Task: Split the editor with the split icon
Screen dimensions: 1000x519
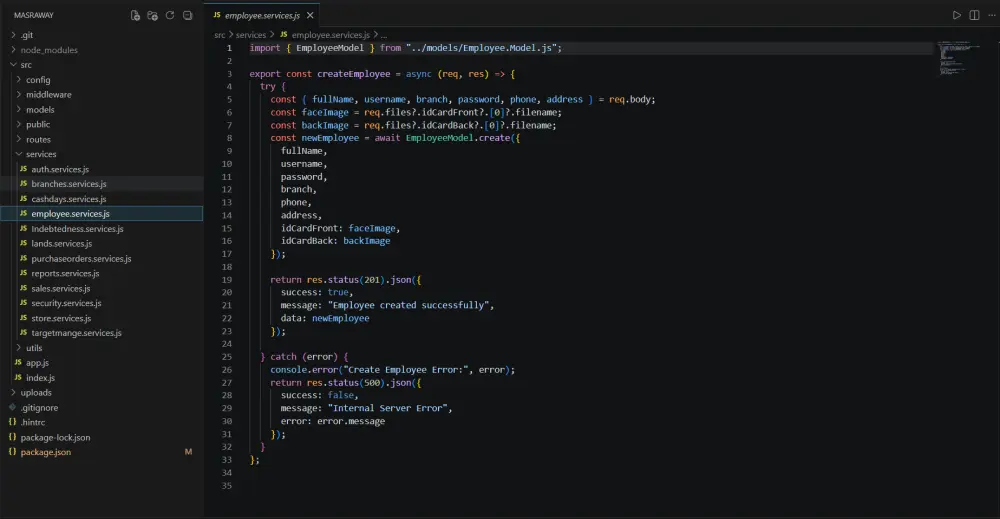Action: click(x=974, y=15)
